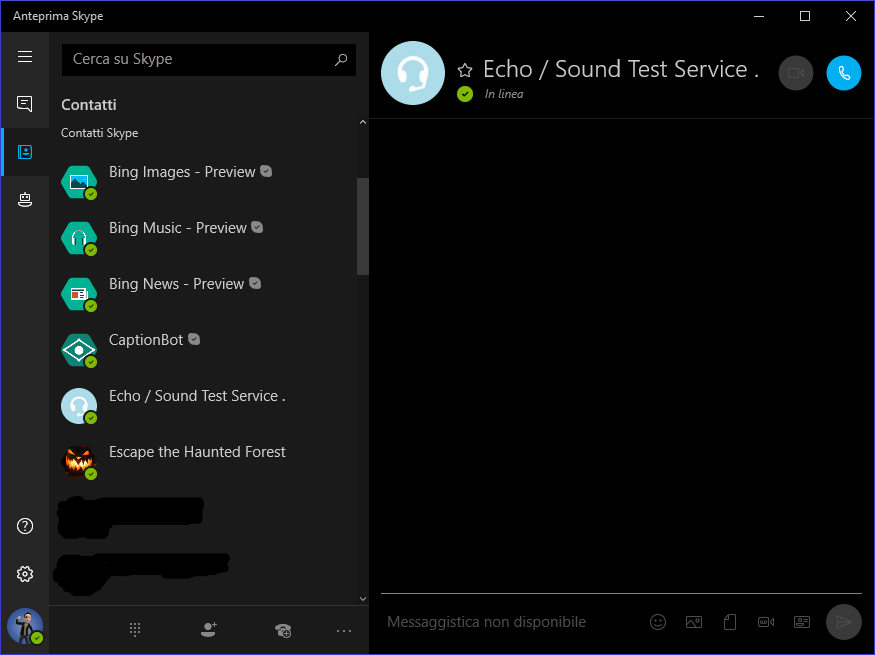Click the send message arrow button
The height and width of the screenshot is (655, 875).
pyautogui.click(x=843, y=622)
